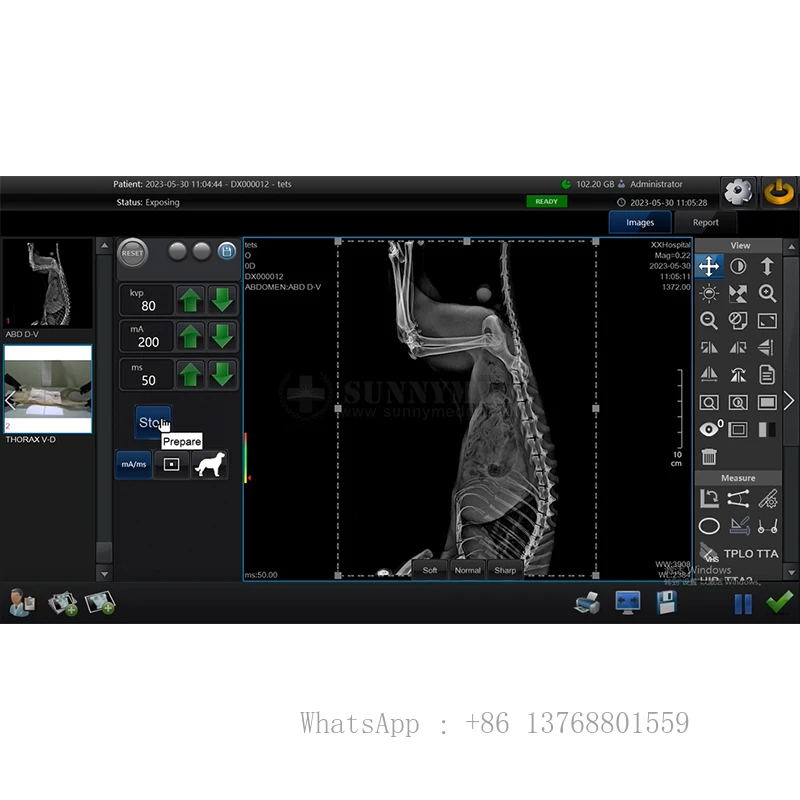
Task: Activate the brightness sun tool
Action: click(709, 293)
